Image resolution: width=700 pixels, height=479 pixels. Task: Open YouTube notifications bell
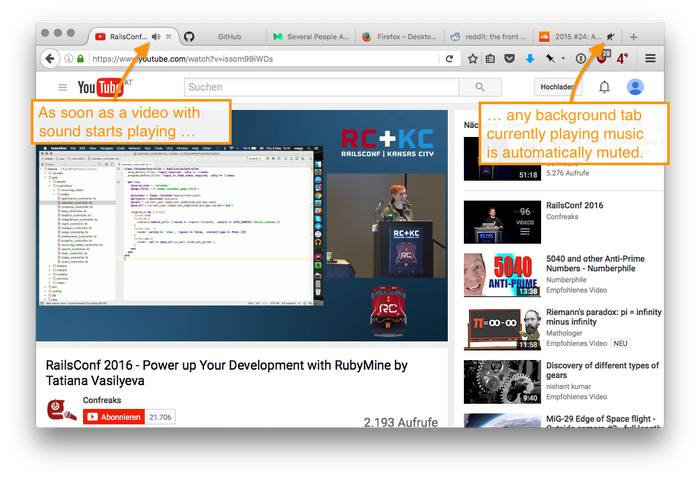click(604, 87)
